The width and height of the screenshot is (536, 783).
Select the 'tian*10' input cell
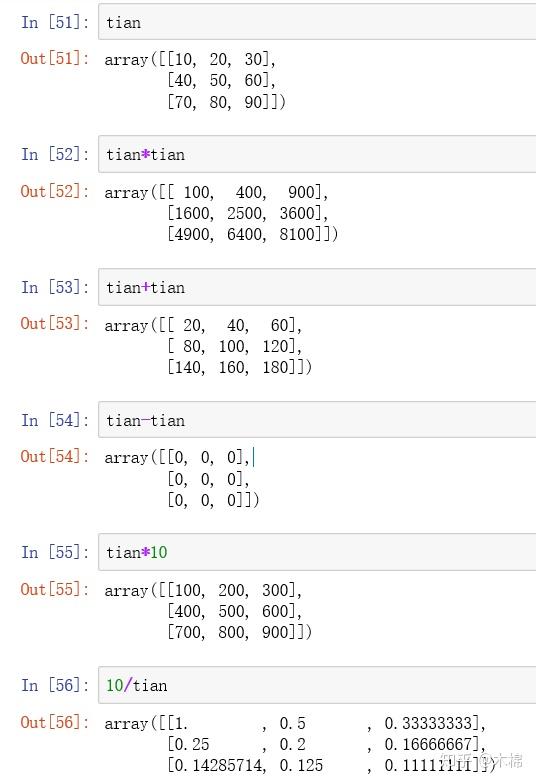317,552
